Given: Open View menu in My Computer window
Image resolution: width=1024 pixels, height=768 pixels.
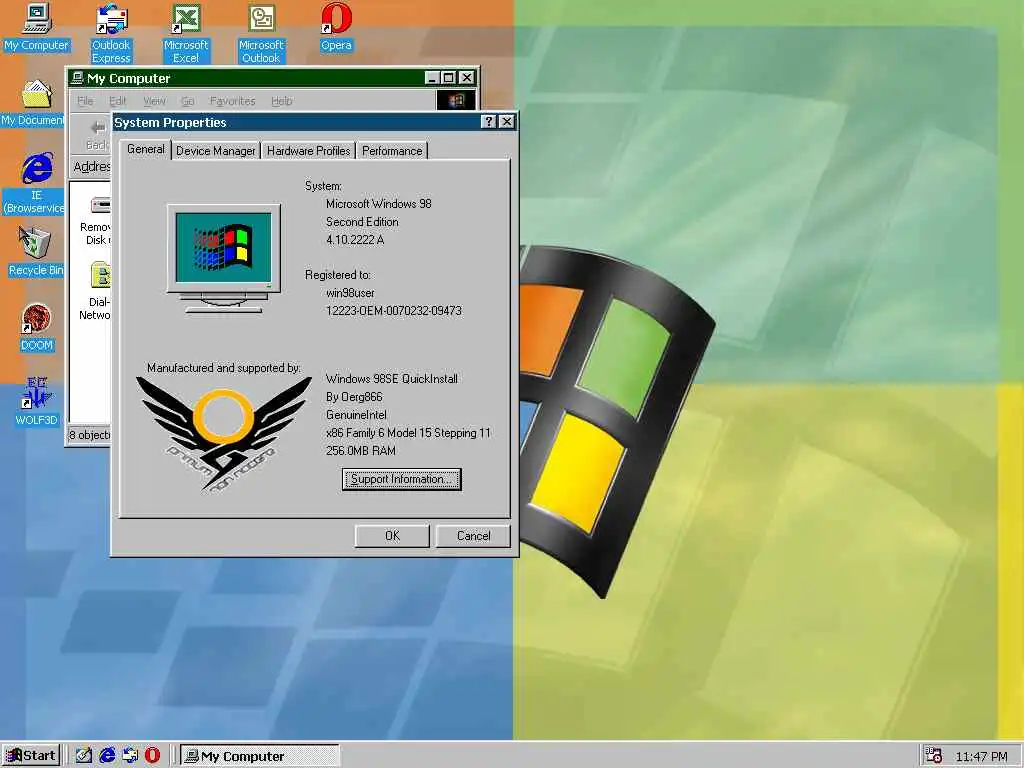Looking at the screenshot, I should pos(154,101).
